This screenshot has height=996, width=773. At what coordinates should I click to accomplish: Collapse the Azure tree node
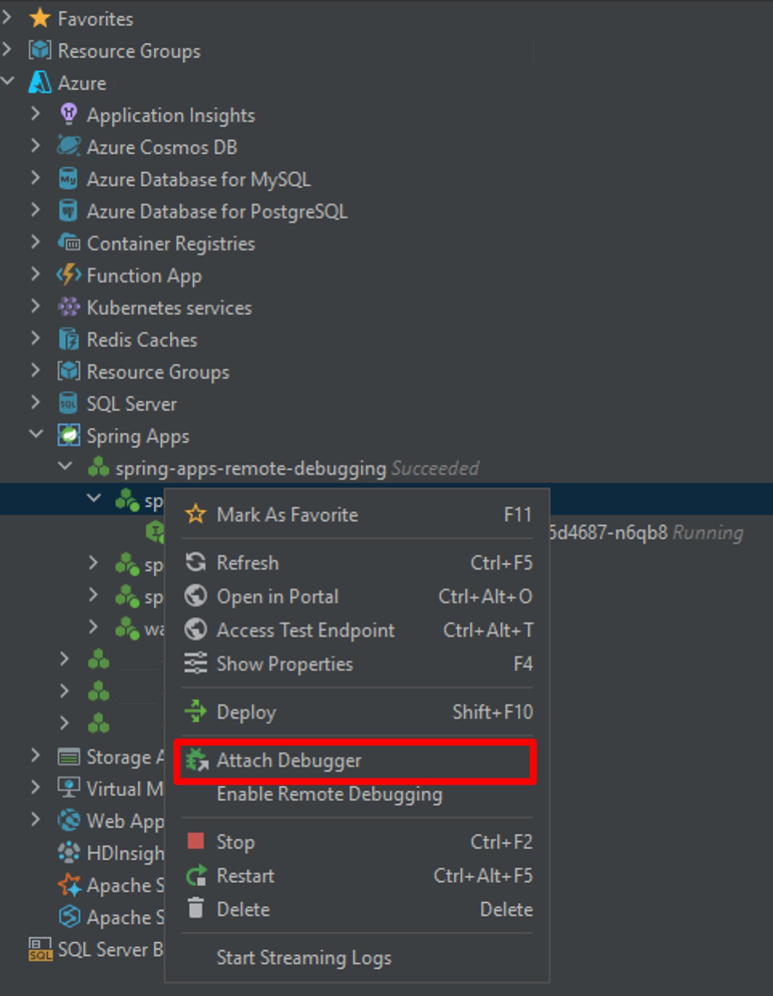[x=8, y=82]
